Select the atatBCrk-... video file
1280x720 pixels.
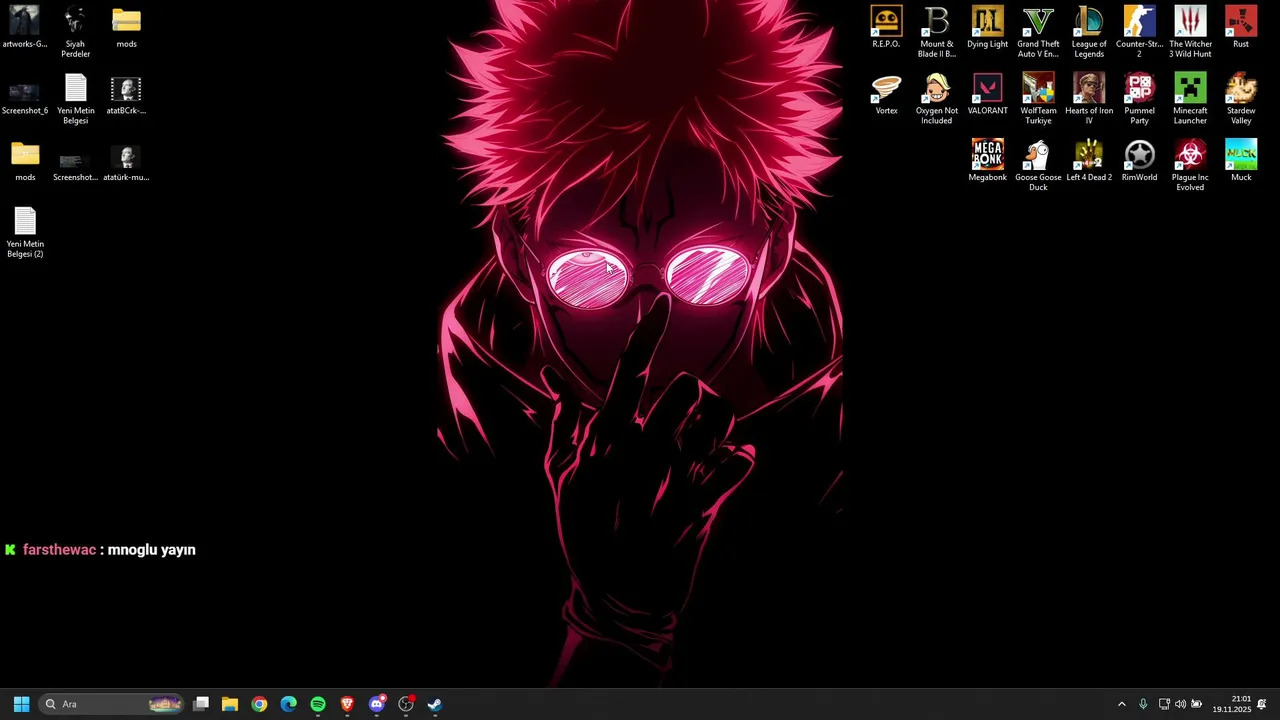tap(126, 95)
